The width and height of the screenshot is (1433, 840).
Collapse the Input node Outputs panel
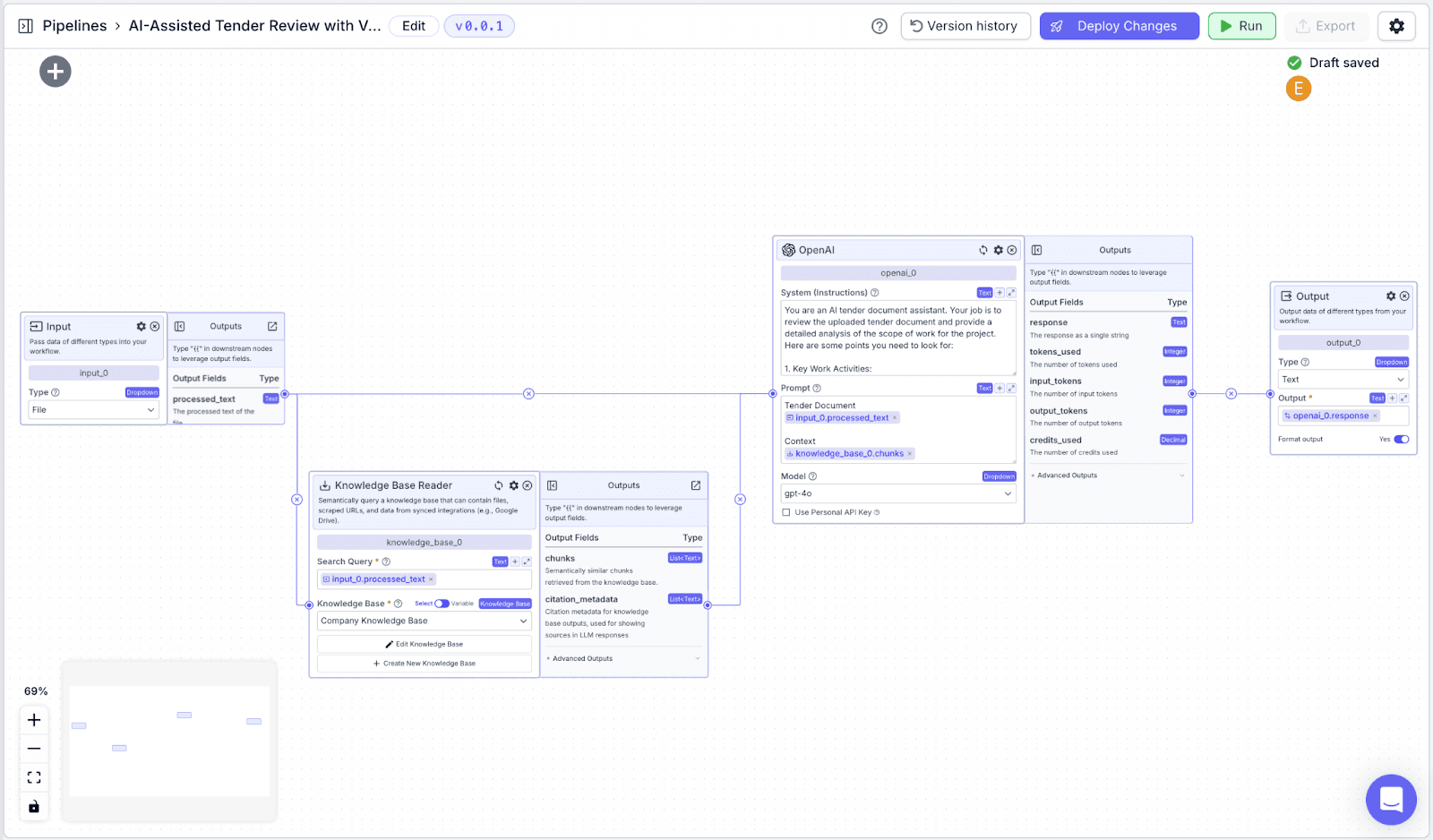tap(179, 327)
